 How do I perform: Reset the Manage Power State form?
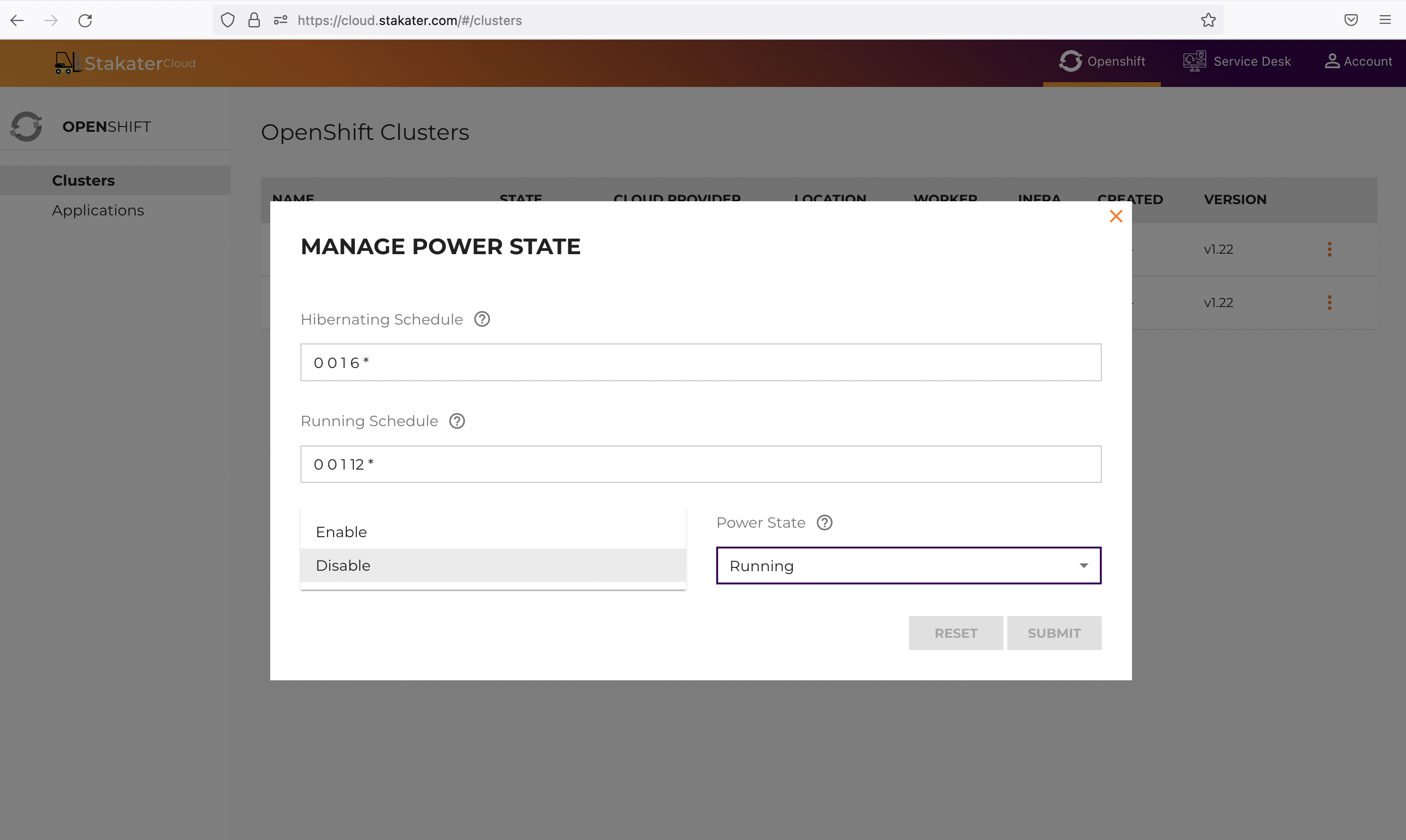coord(955,633)
